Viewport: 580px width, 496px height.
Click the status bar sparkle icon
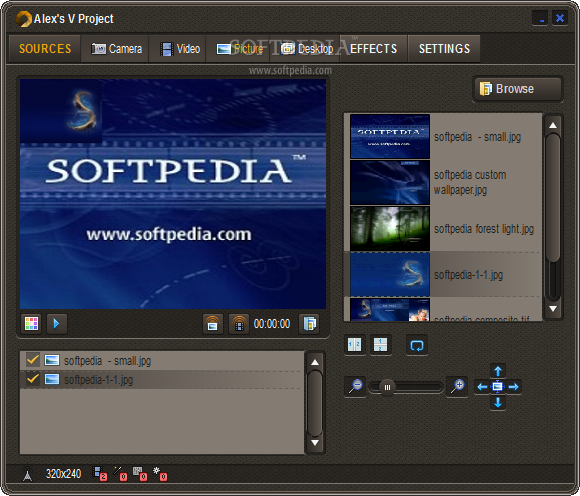160,474
